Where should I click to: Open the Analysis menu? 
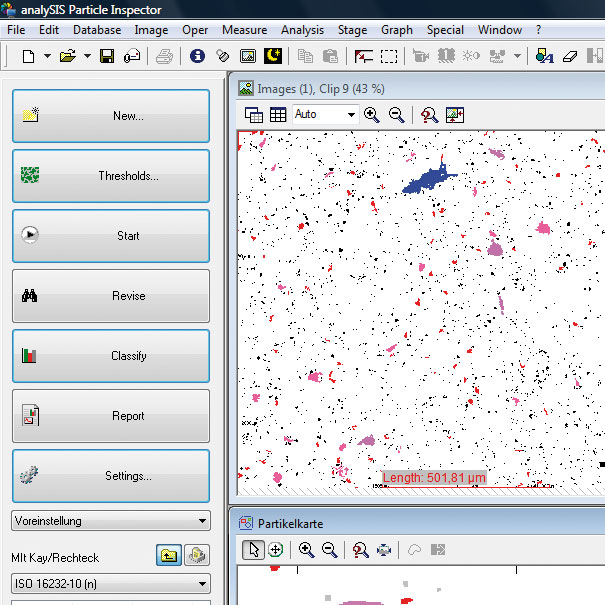coord(302,30)
